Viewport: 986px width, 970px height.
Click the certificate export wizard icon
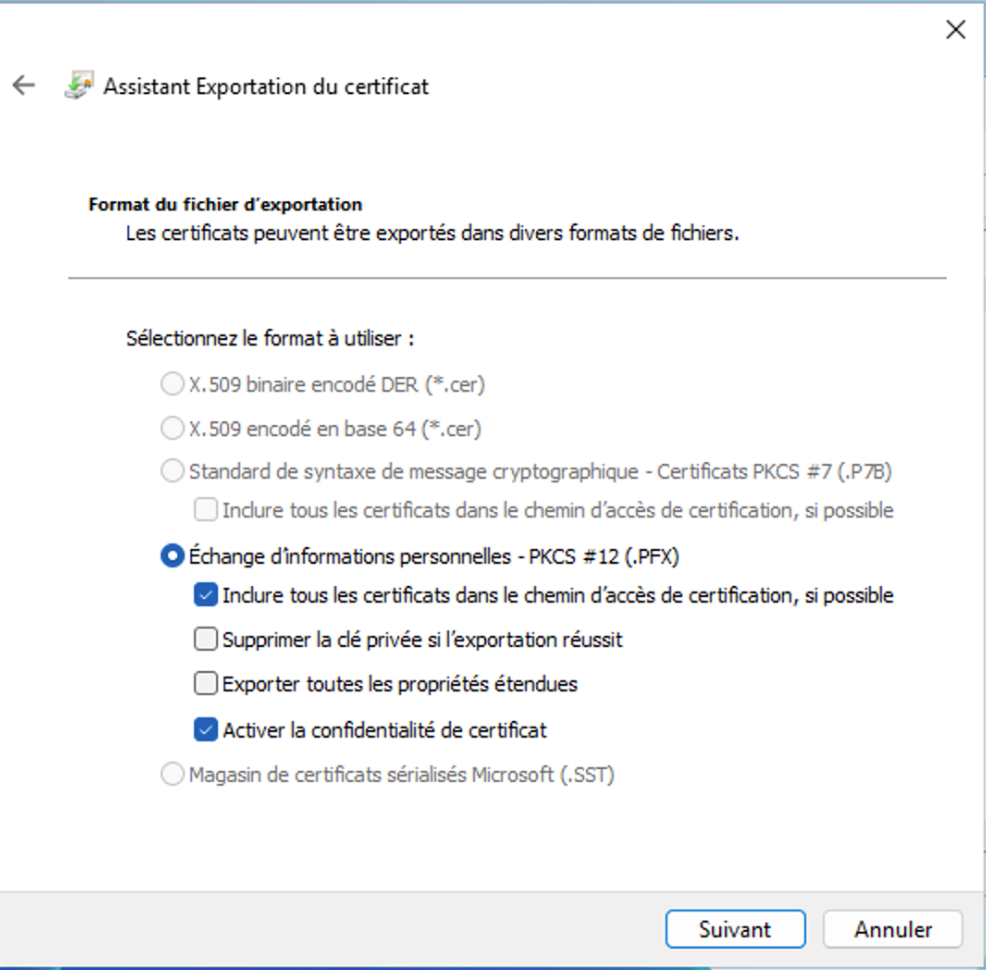[x=78, y=86]
